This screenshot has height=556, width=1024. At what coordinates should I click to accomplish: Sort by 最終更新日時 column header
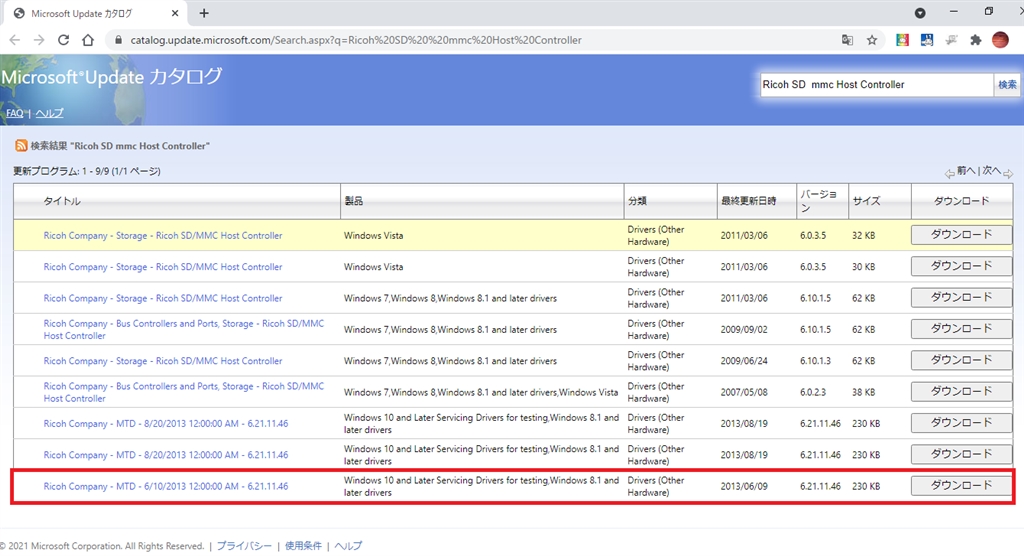coord(748,201)
